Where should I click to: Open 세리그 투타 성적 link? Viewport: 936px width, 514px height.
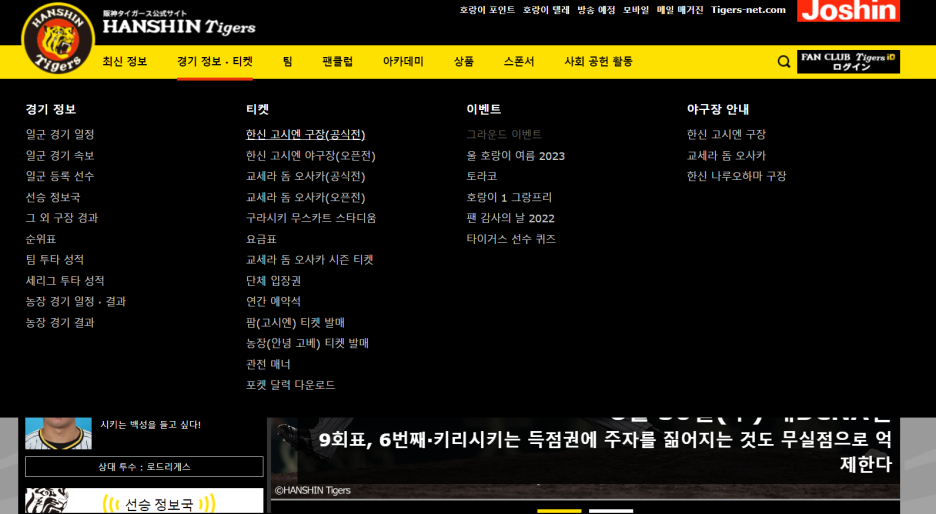[x=64, y=281]
